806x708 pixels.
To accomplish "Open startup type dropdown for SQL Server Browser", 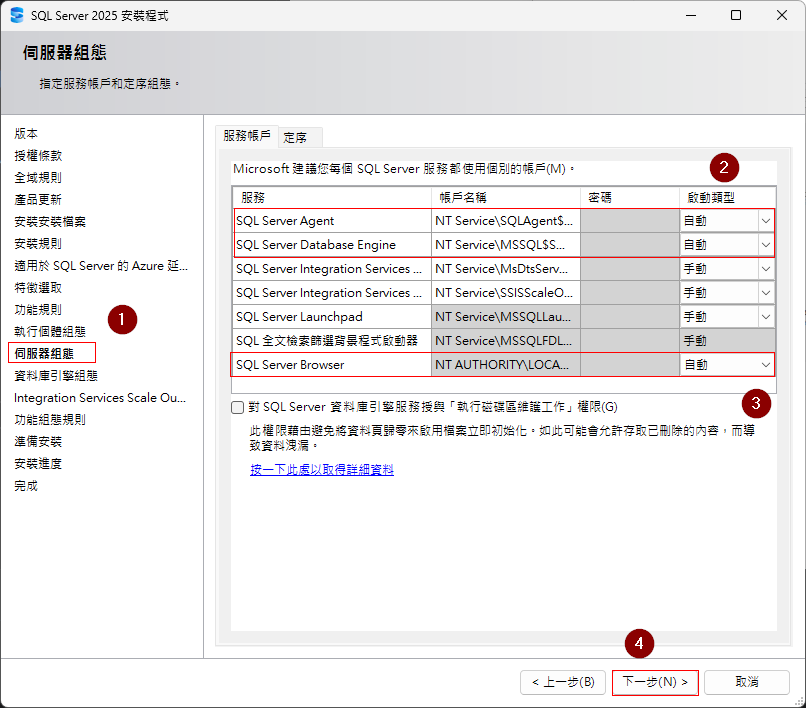I will (766, 365).
